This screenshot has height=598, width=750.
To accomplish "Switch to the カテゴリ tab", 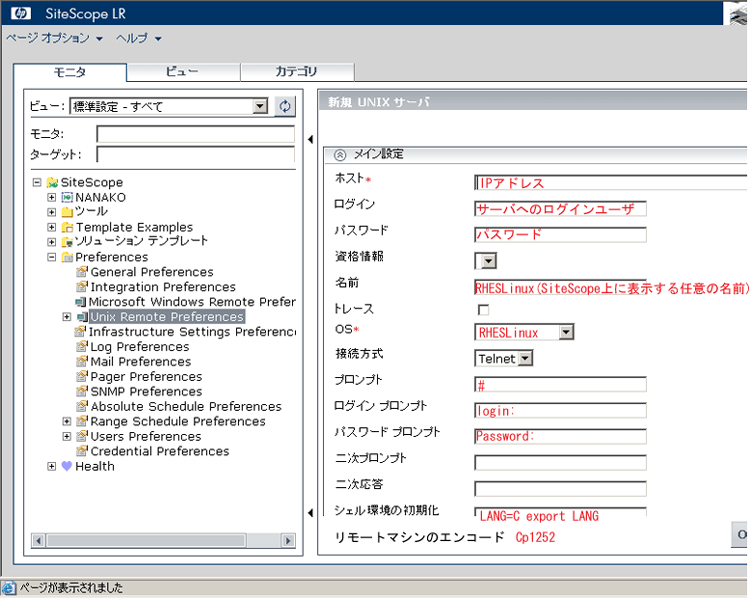I will point(297,72).
